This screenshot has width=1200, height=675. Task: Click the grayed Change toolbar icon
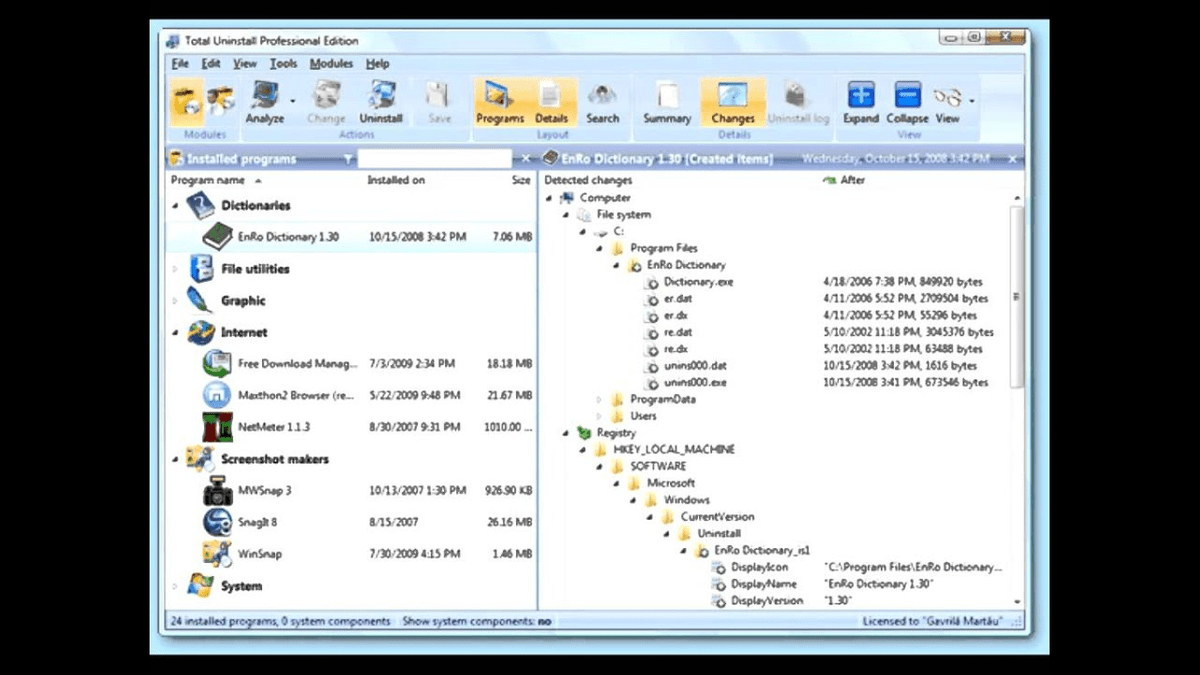pyautogui.click(x=326, y=97)
